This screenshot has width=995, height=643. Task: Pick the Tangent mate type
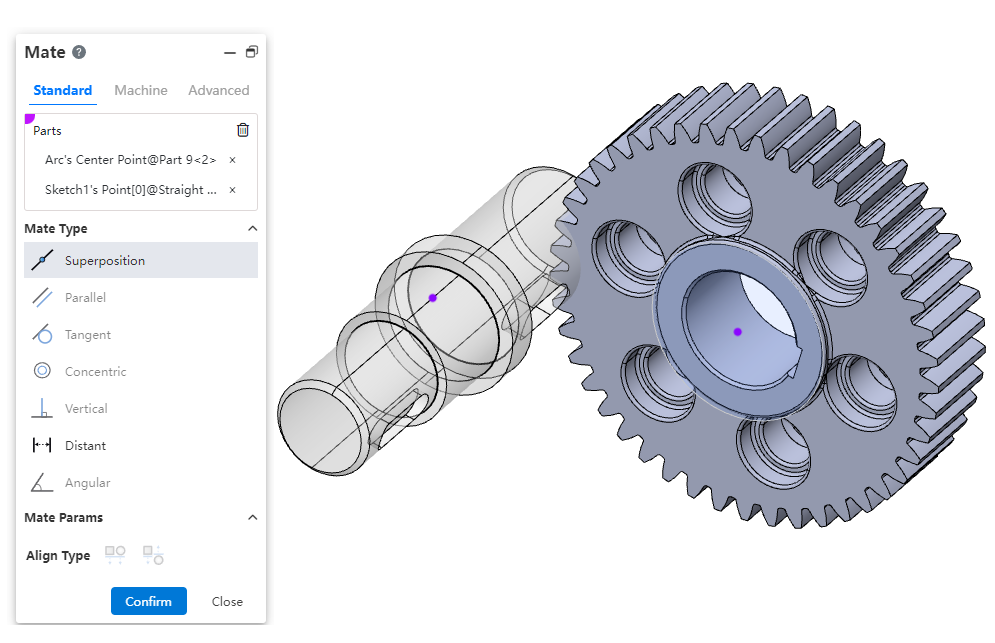pos(88,335)
